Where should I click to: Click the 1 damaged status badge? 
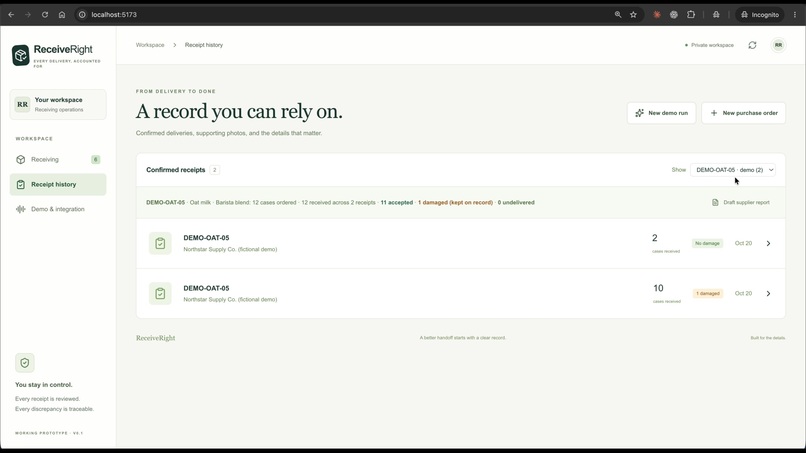pyautogui.click(x=708, y=294)
